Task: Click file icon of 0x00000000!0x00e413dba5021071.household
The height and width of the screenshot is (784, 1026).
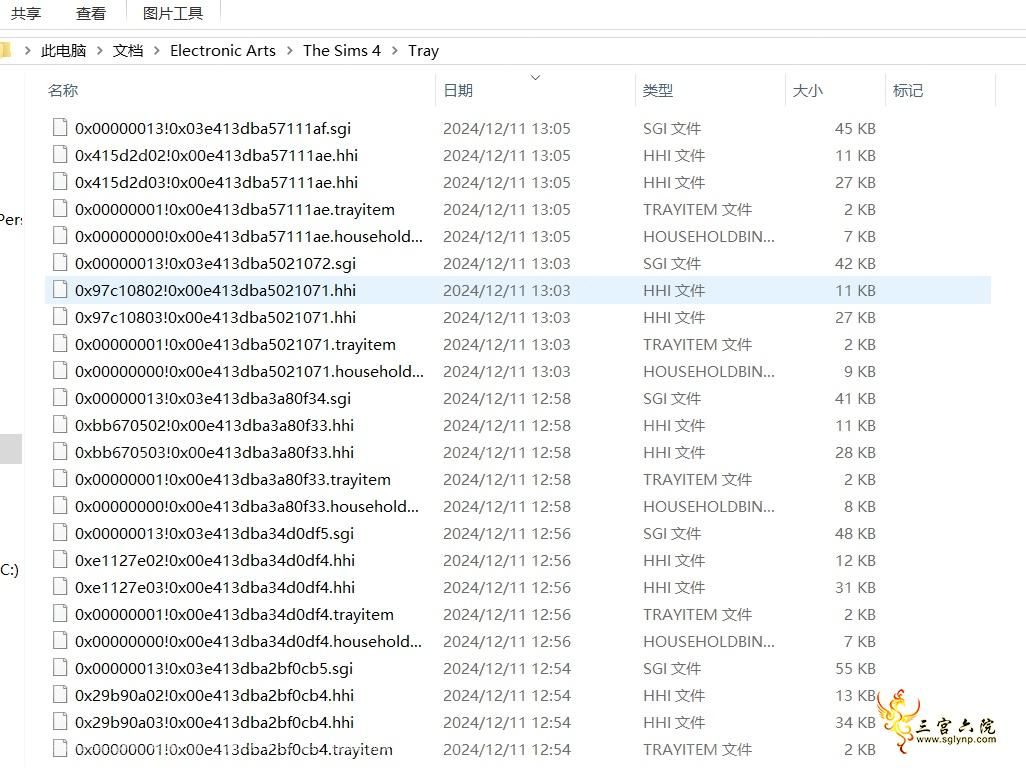Action: (60, 370)
